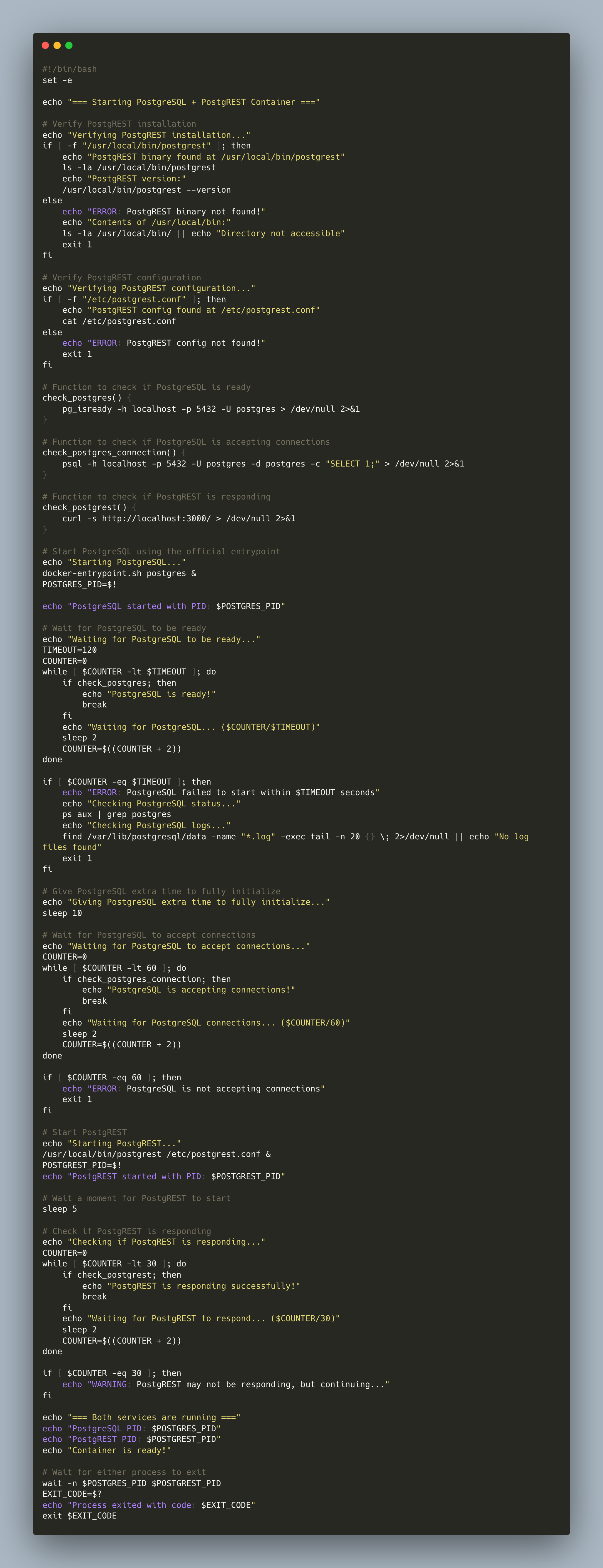Viewport: 603px width, 1568px height.
Task: Click the check_postgres_connection() function definition
Action: 110,453
